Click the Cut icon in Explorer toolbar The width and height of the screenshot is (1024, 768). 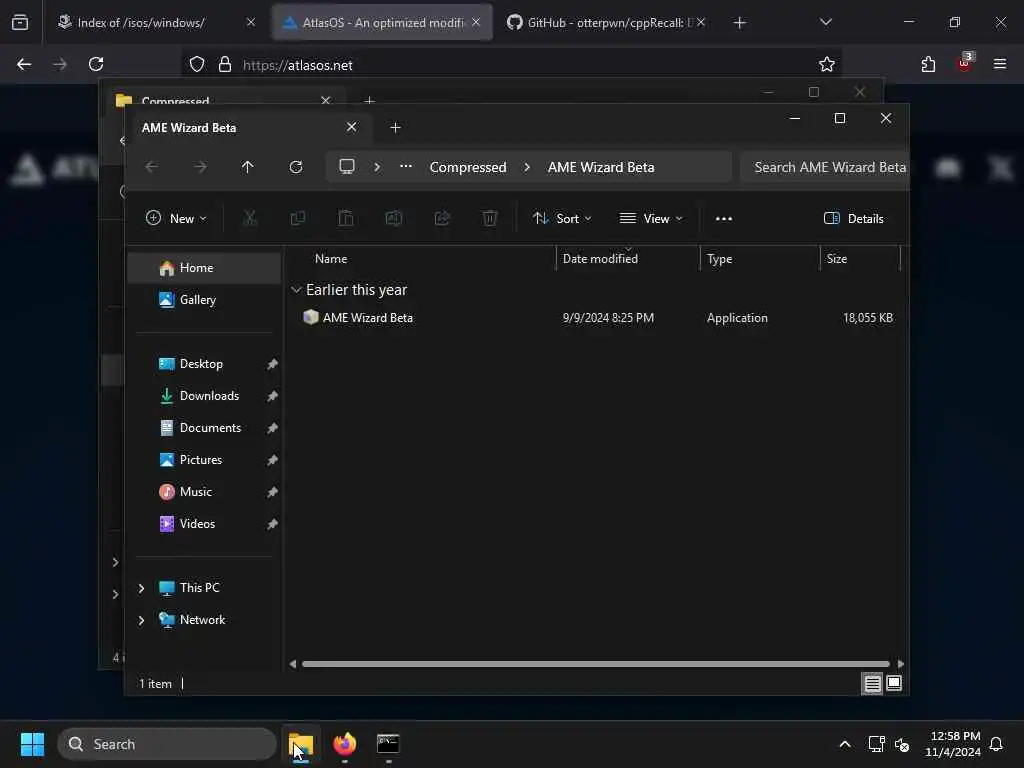[x=249, y=218]
